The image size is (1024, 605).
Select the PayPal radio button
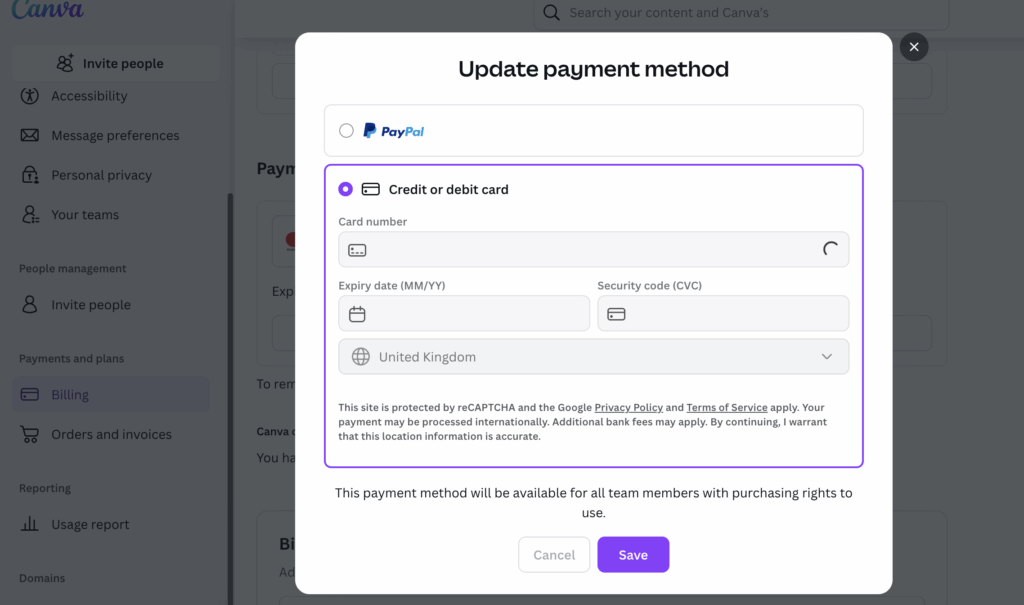point(346,130)
